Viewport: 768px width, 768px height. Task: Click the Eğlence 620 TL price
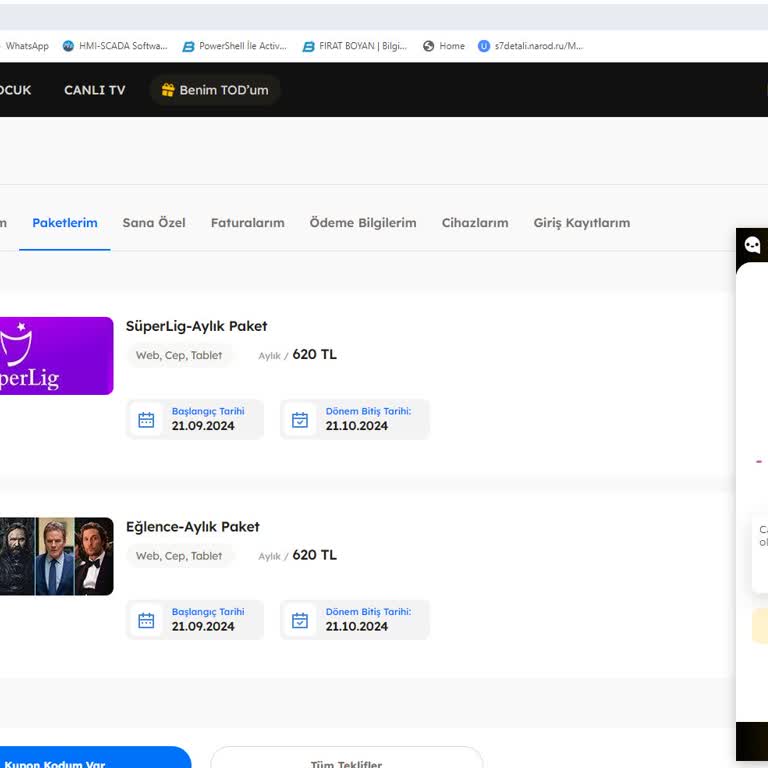pos(314,555)
